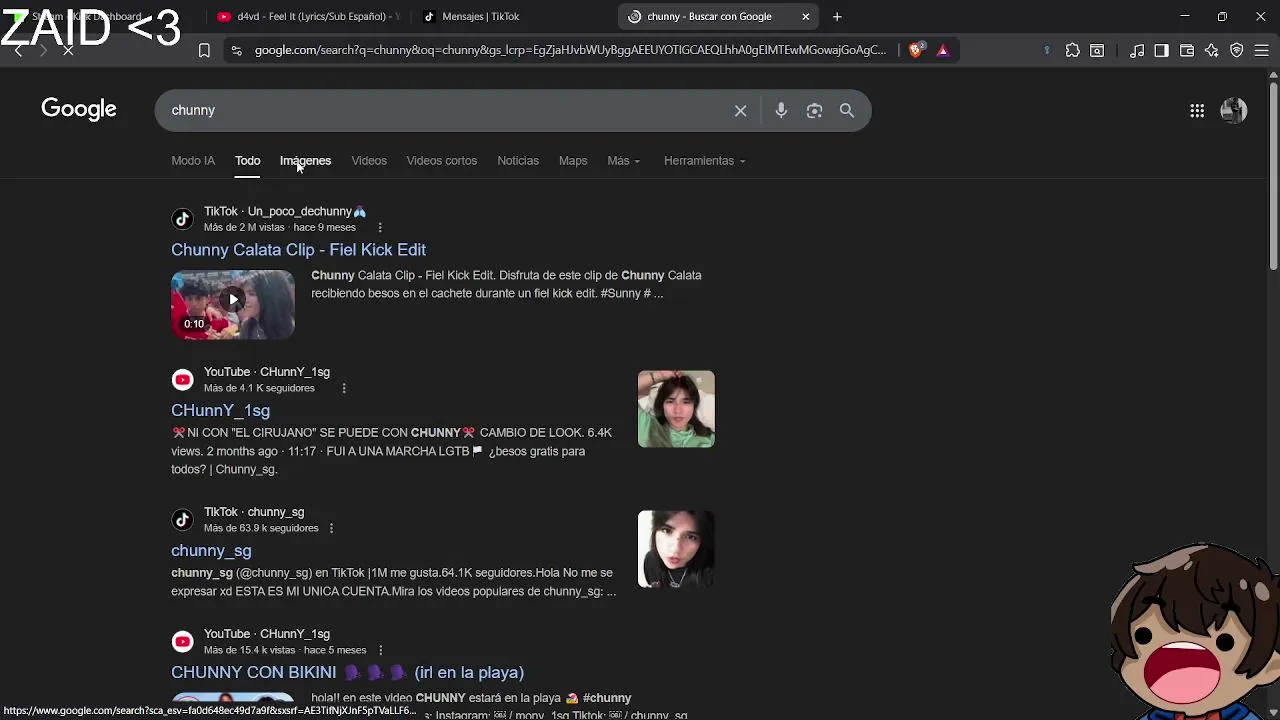This screenshot has width=1280, height=720.
Task: Click TikTok favicon of chunny_sg result
Action: [x=182, y=519]
